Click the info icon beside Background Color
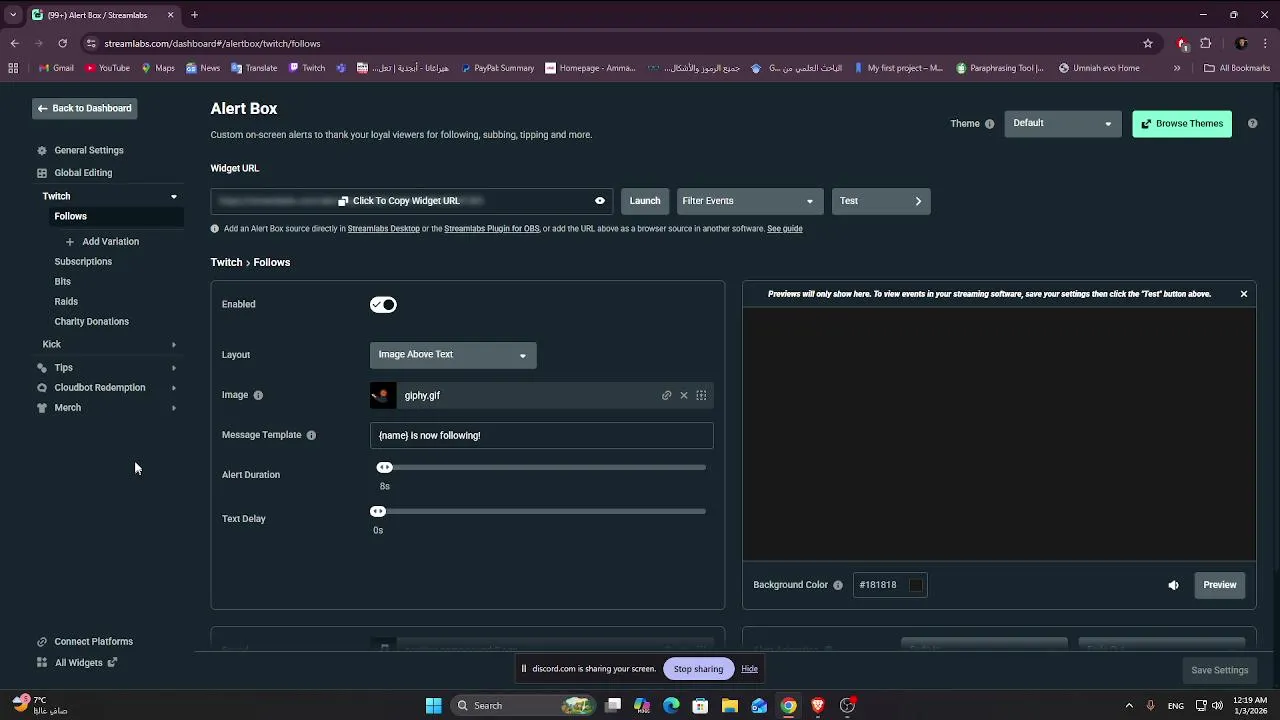Viewport: 1280px width, 720px height. [x=838, y=585]
